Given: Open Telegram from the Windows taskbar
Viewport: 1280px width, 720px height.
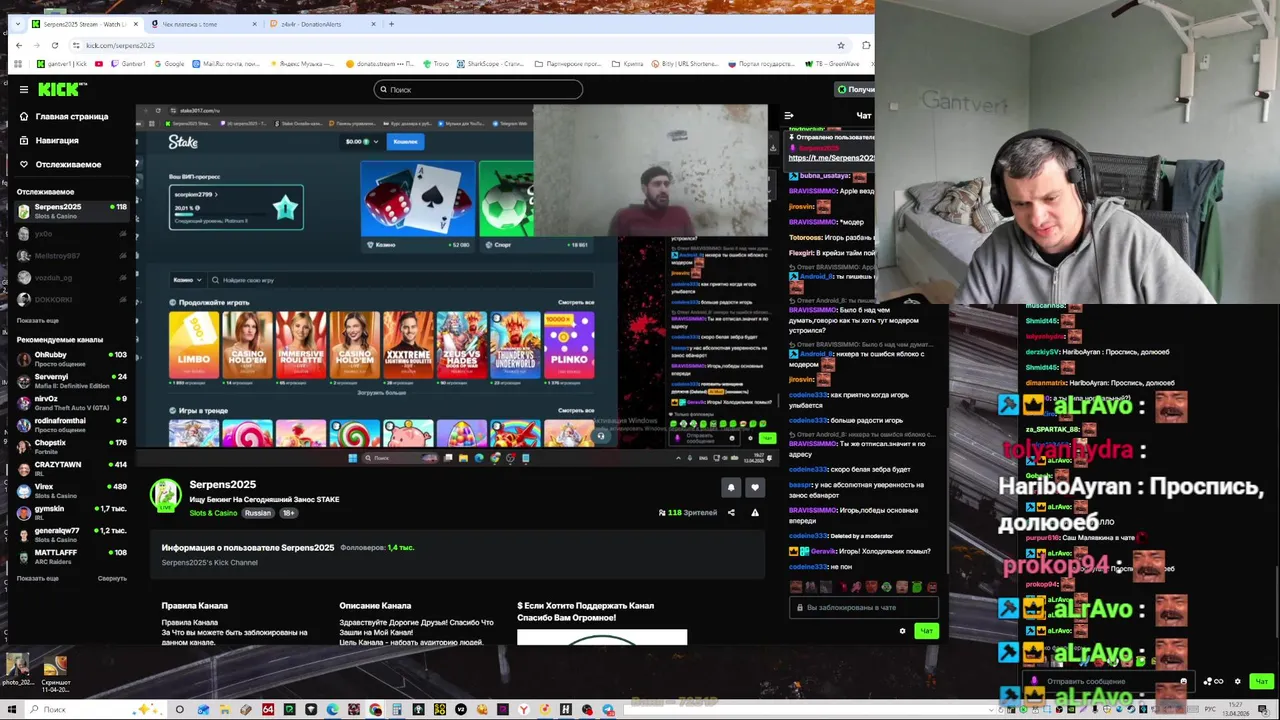Looking at the screenshot, I should tap(608, 710).
